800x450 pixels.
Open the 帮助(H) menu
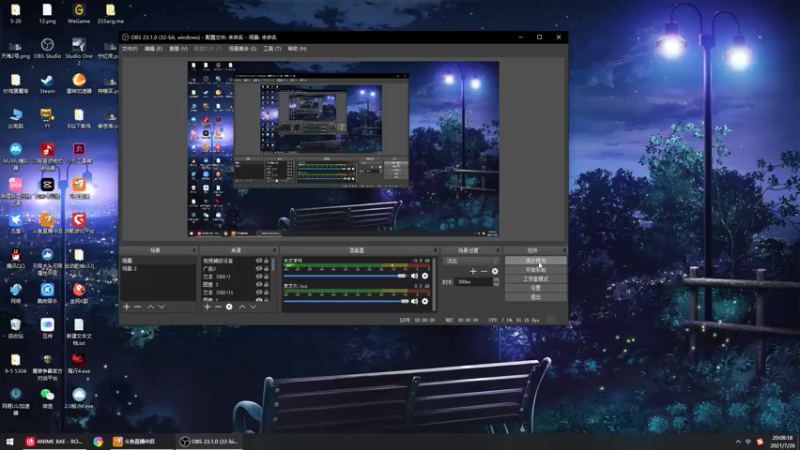297,48
